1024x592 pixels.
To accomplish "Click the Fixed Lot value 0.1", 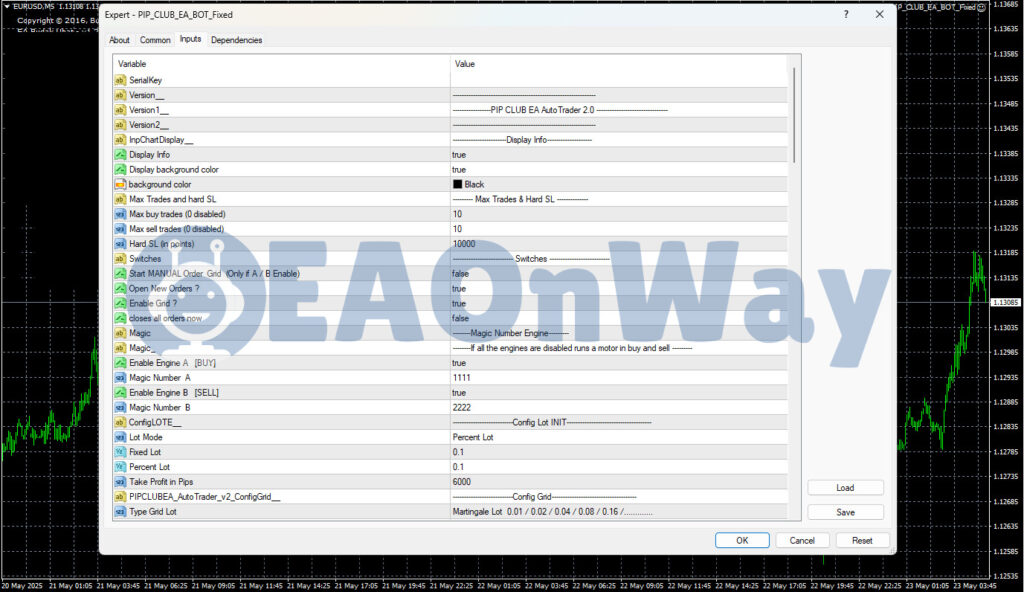I will coord(458,452).
